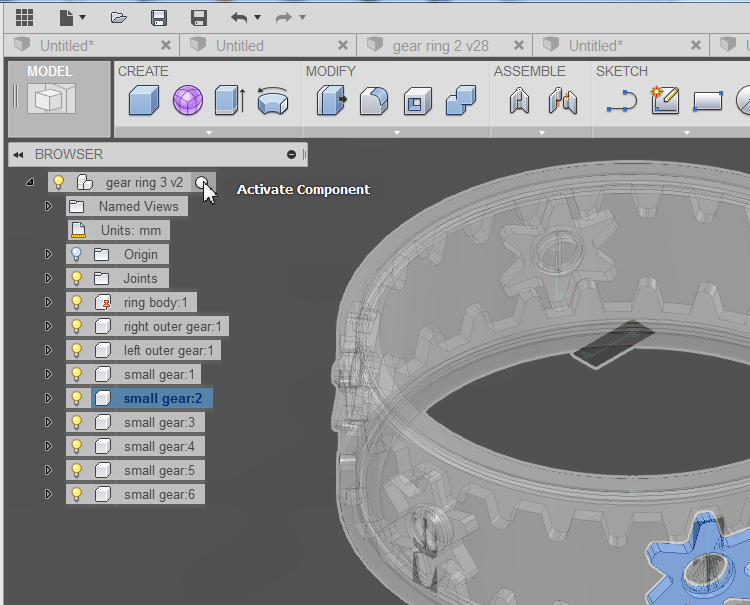Click the Save button in toolbar
The image size is (750, 605).
point(158,17)
